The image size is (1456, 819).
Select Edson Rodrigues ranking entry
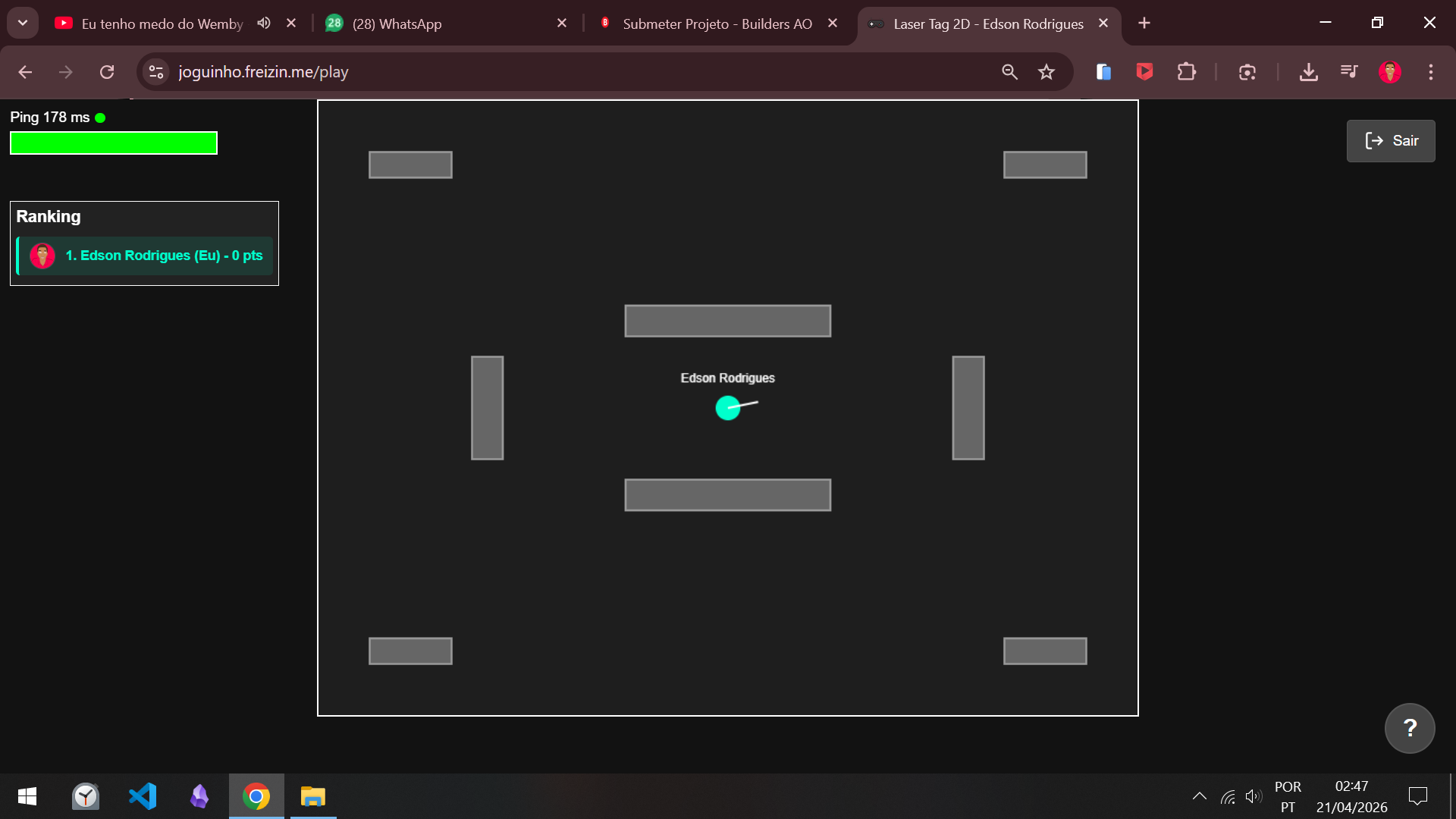tap(145, 256)
